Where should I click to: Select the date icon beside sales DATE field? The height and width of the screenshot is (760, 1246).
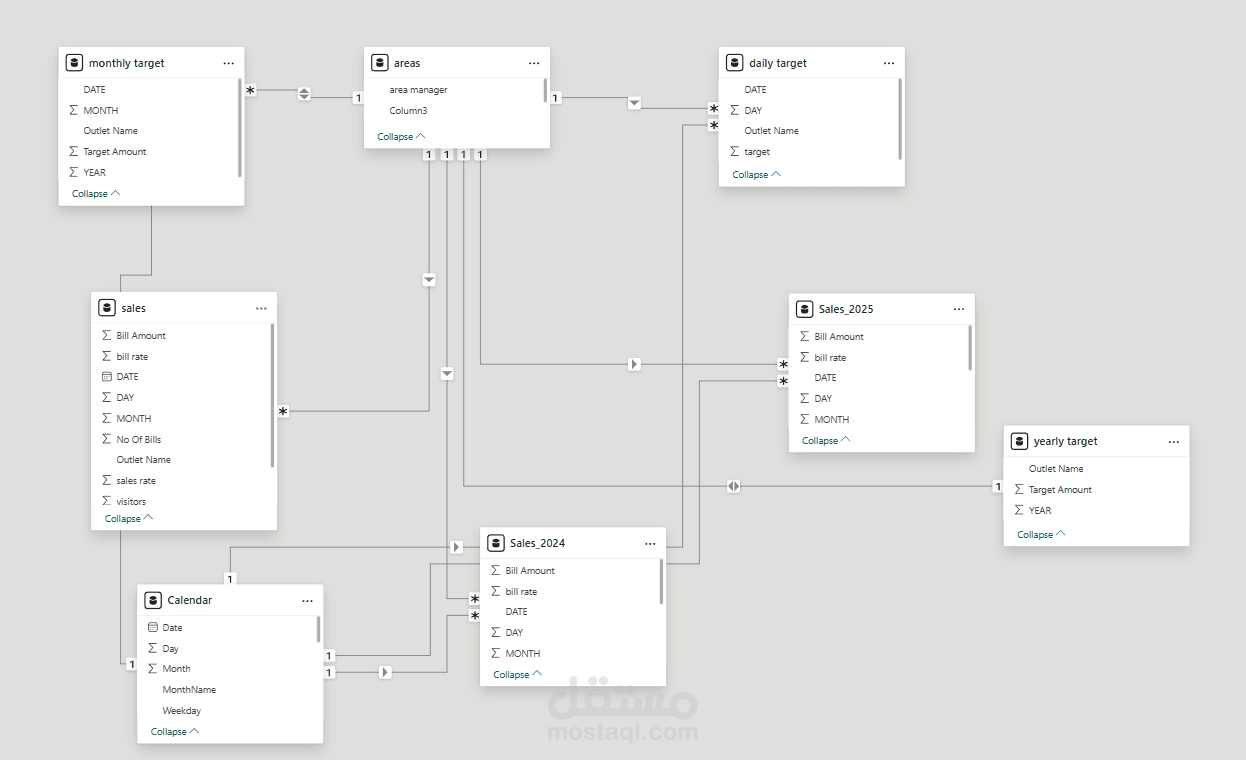pos(107,377)
